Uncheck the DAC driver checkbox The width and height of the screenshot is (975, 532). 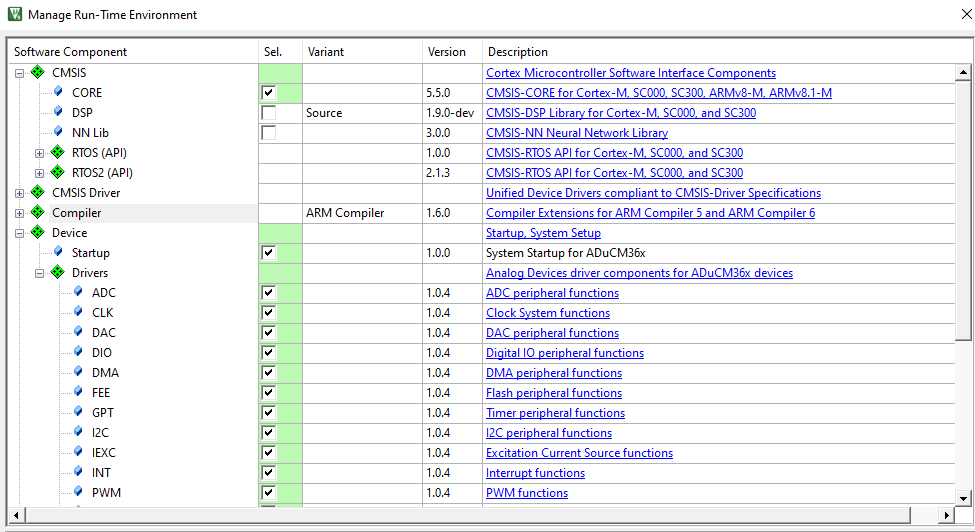click(269, 332)
